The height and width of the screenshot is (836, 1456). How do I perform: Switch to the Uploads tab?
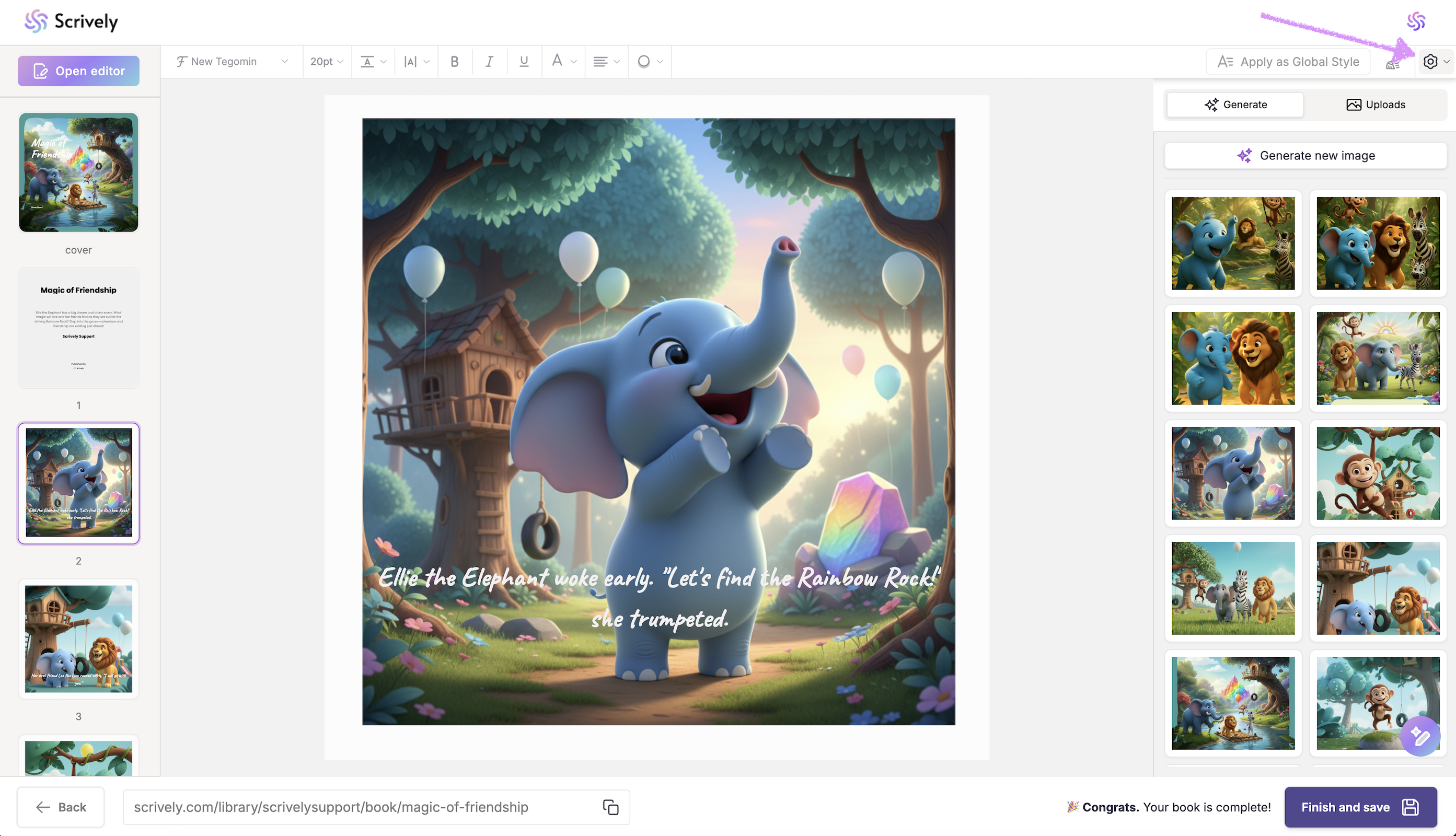tap(1376, 104)
